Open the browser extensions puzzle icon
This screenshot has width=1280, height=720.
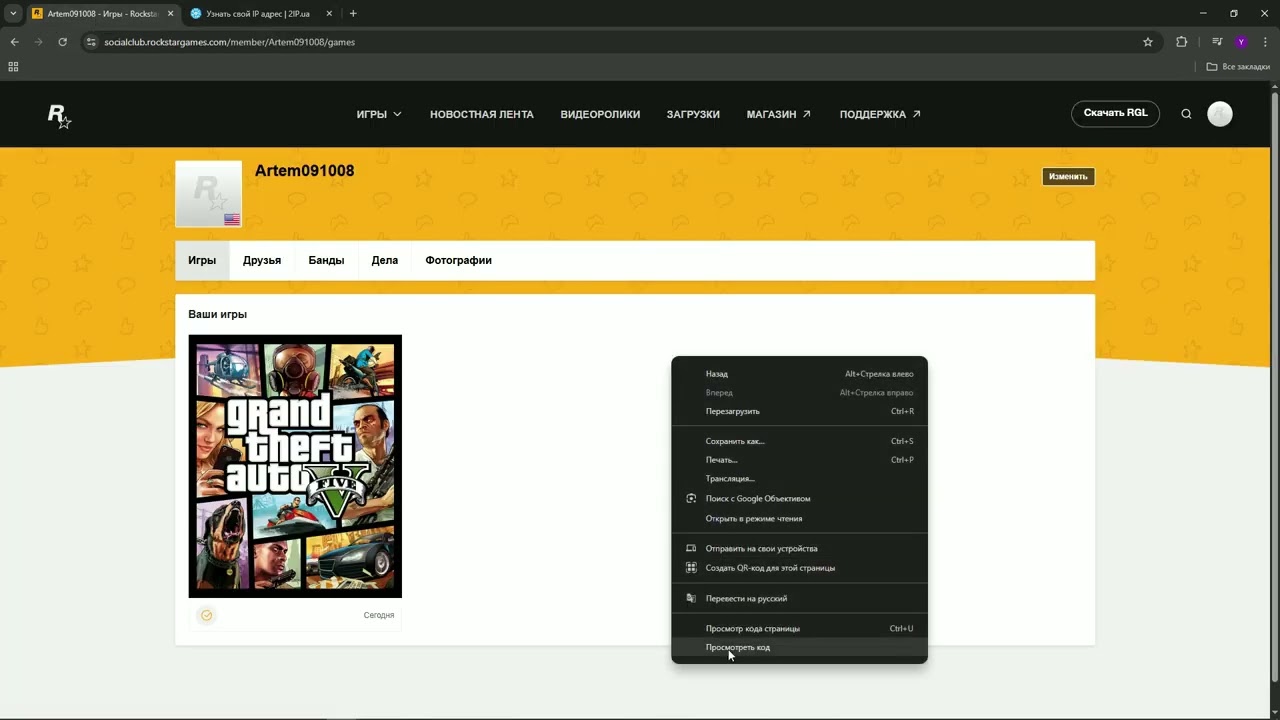pyautogui.click(x=1182, y=42)
